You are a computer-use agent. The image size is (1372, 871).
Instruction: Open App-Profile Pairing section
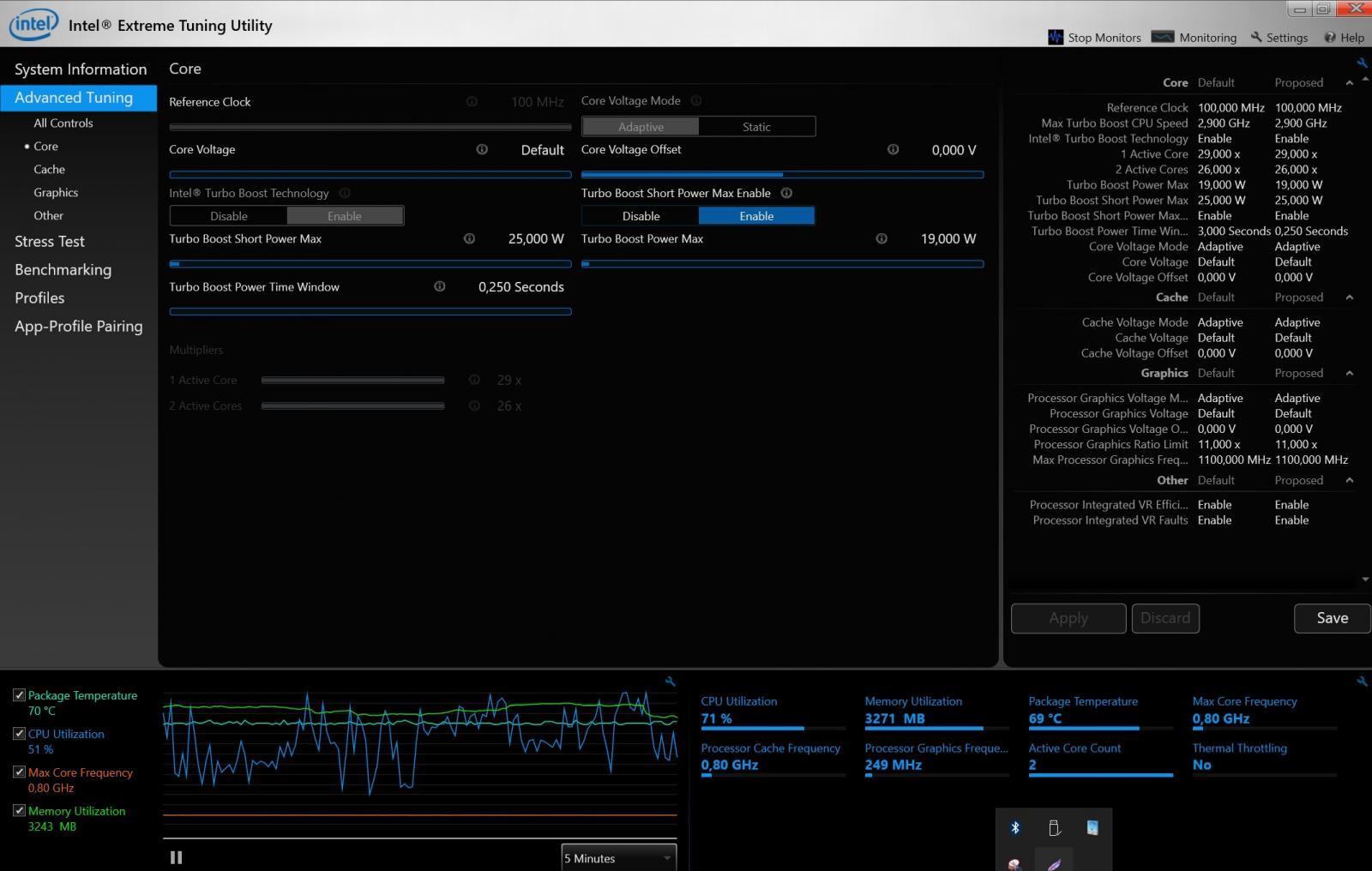pyautogui.click(x=78, y=327)
